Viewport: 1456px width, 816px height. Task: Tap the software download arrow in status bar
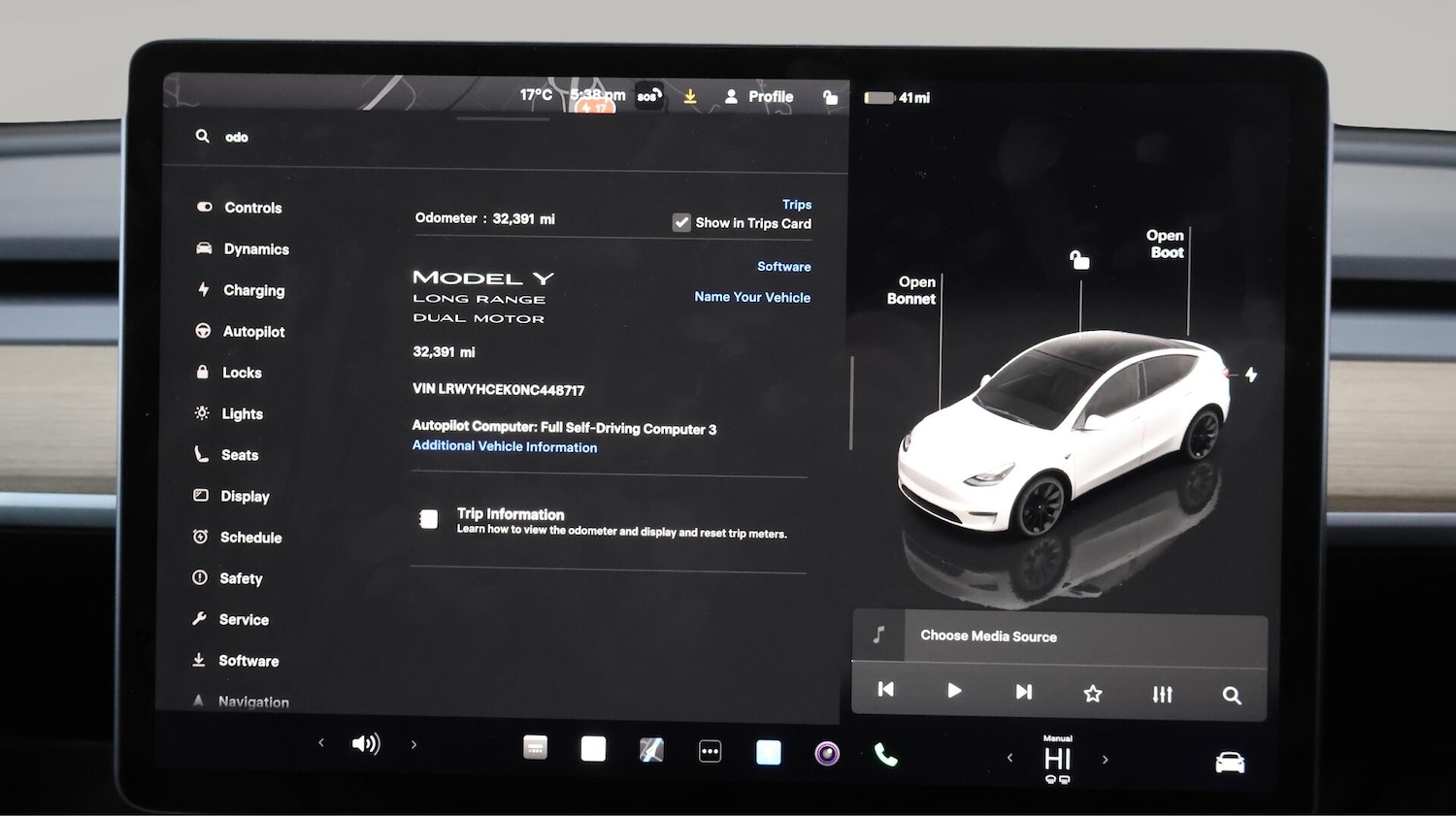(x=689, y=96)
